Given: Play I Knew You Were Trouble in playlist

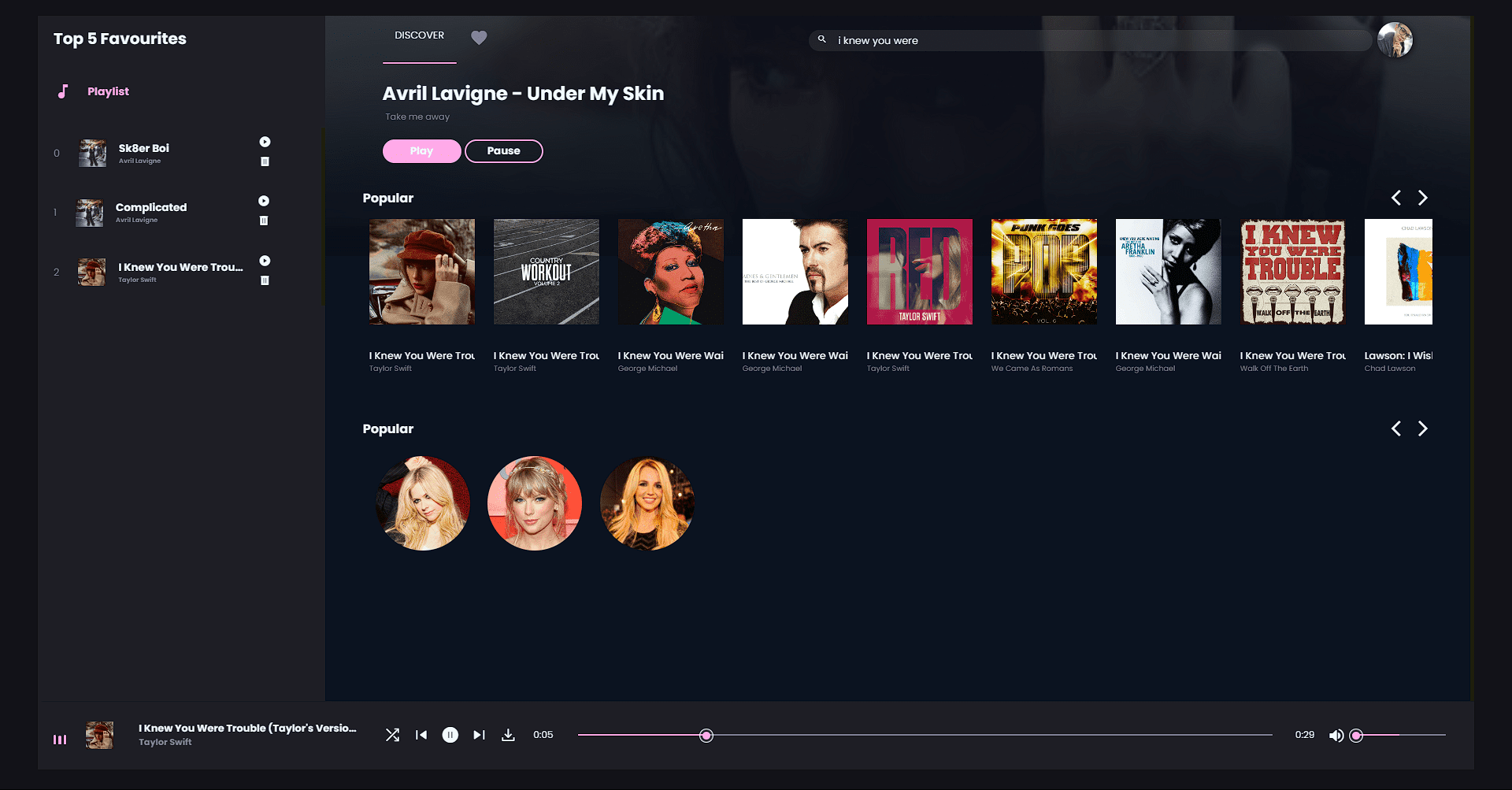Looking at the screenshot, I should [x=265, y=261].
